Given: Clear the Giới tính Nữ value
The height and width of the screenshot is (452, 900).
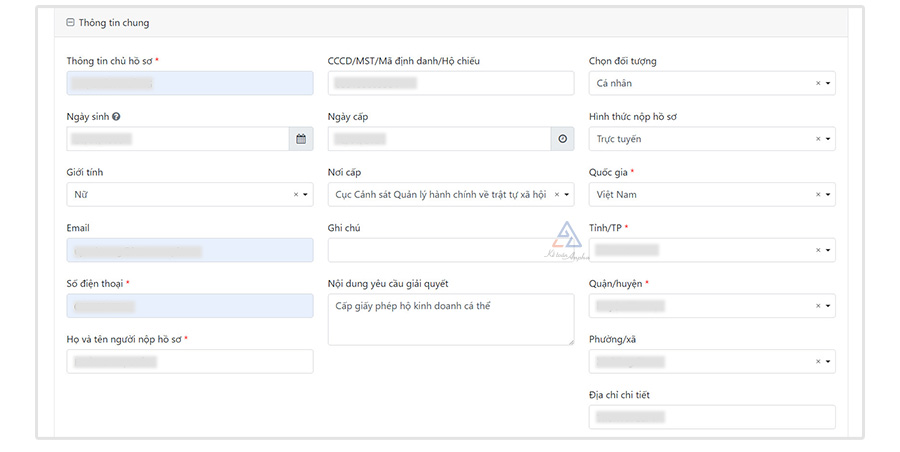Looking at the screenshot, I should tap(295, 195).
